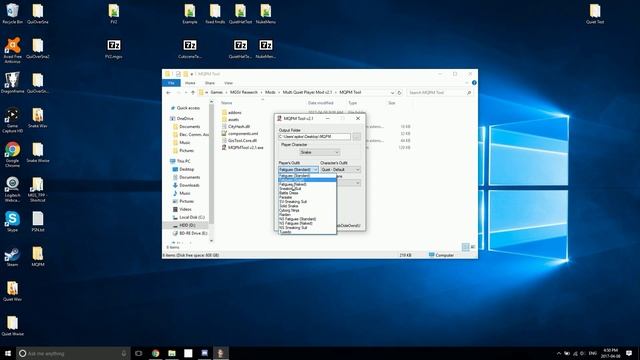This screenshot has height=360, width=640.
Task: Choose Cyborg Ninja in outfit list
Action: (307, 210)
